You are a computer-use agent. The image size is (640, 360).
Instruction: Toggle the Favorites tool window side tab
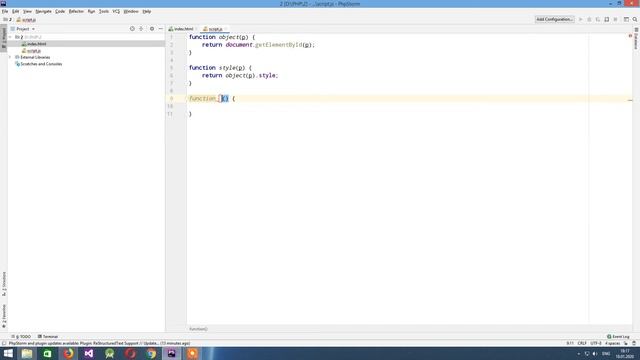[x=4, y=316]
